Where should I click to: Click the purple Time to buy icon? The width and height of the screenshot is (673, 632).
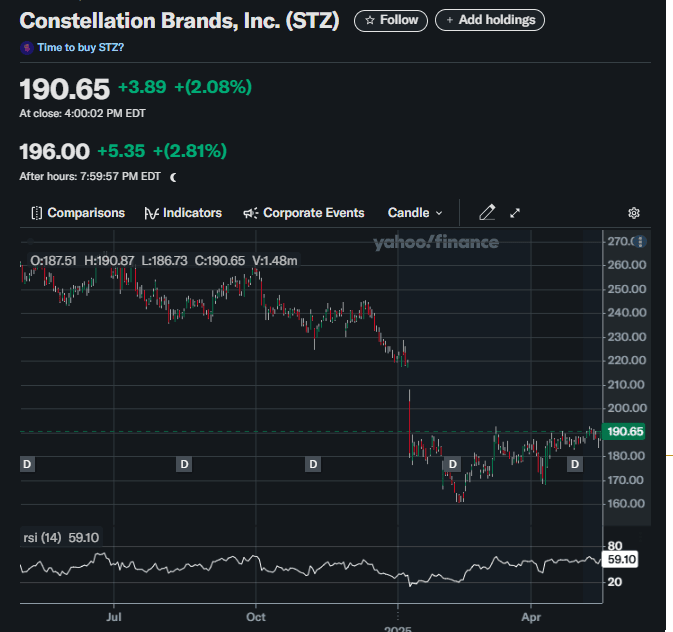coord(26,47)
